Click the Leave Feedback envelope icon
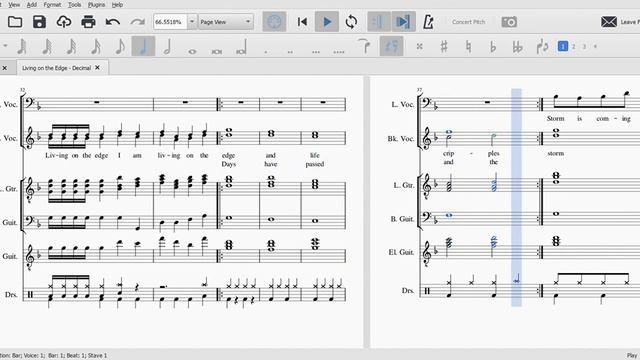Viewport: 640px width, 360px height. click(x=609, y=22)
